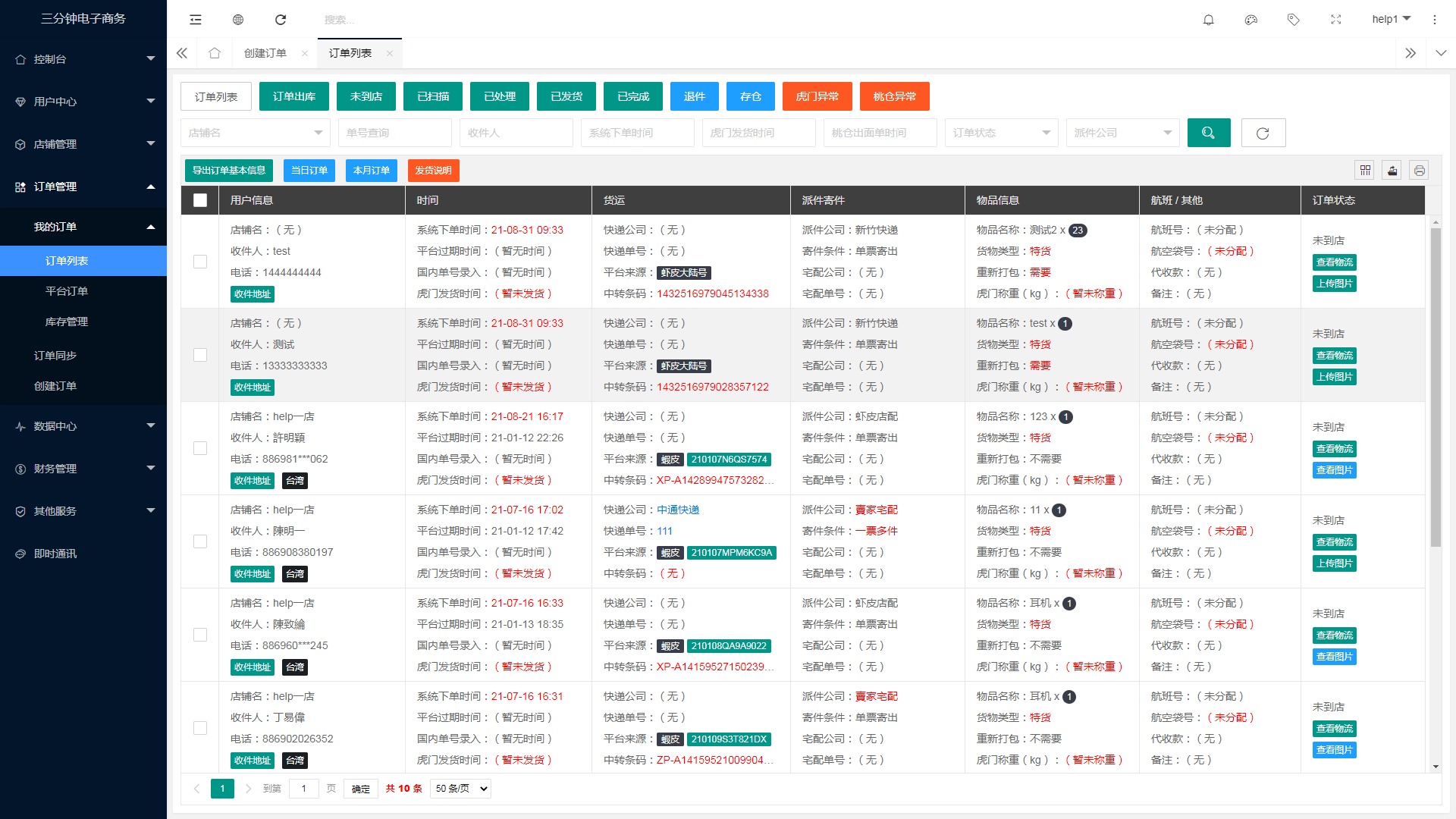
Task: Open the column filter grid icon
Action: pyautogui.click(x=1365, y=171)
